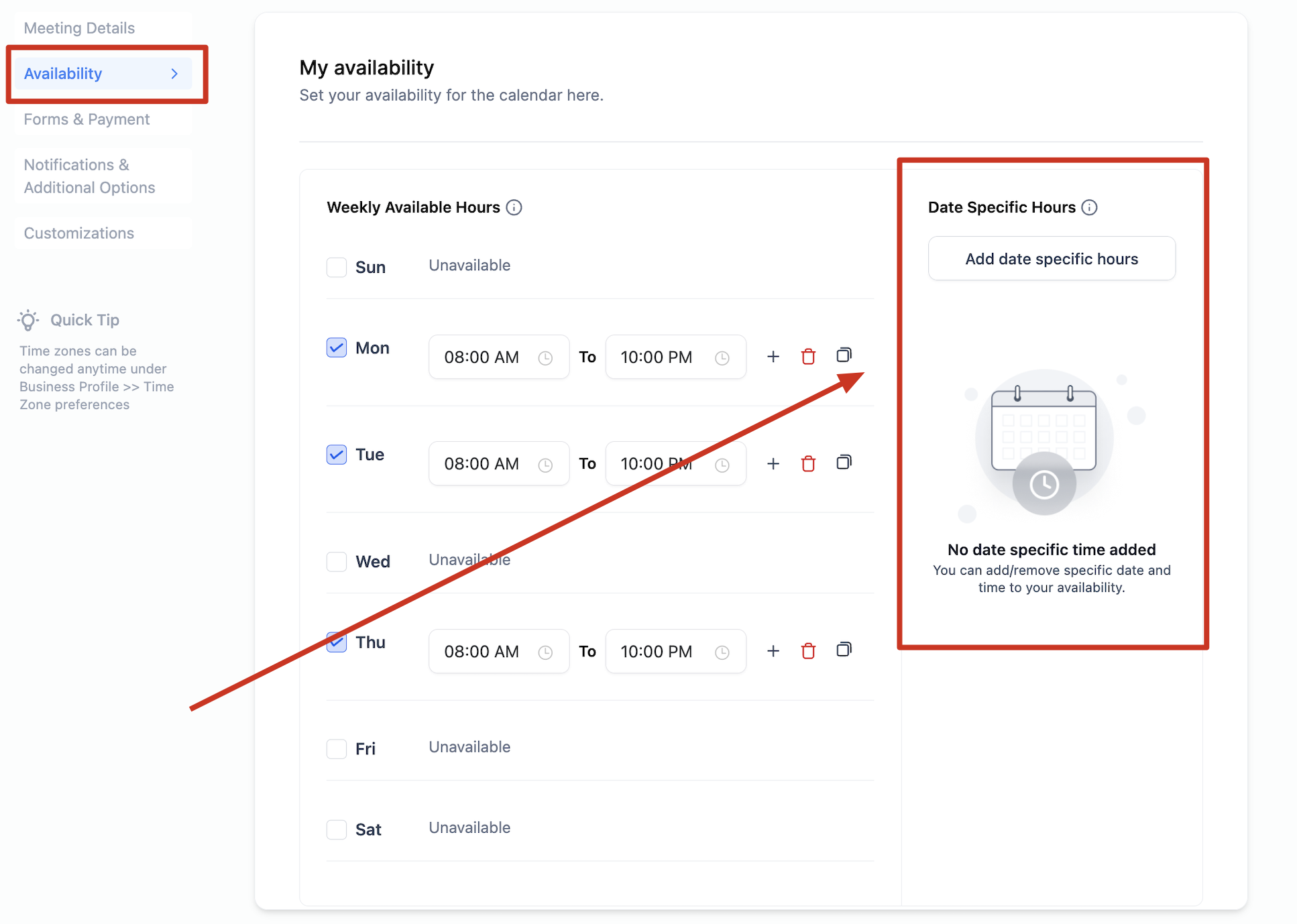The image size is (1297, 924).
Task: Open clock picker in Monday start time
Action: [x=545, y=358]
